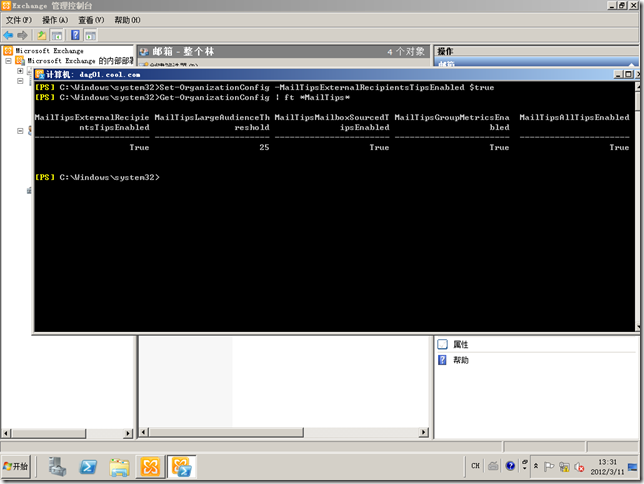Click the help icon in the system tray

coord(510,466)
